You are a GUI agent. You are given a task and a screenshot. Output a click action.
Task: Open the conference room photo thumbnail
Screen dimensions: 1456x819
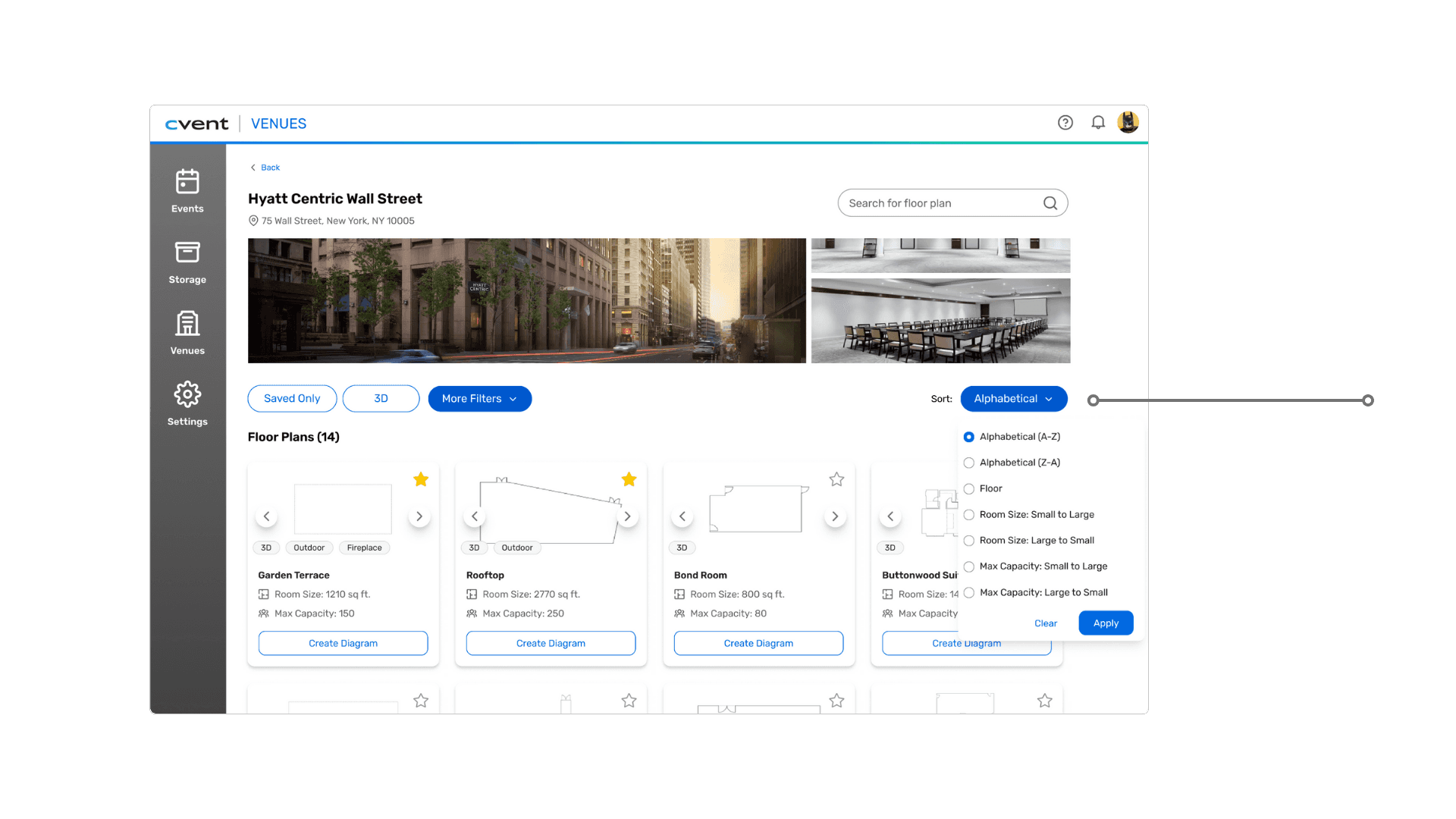pos(940,321)
